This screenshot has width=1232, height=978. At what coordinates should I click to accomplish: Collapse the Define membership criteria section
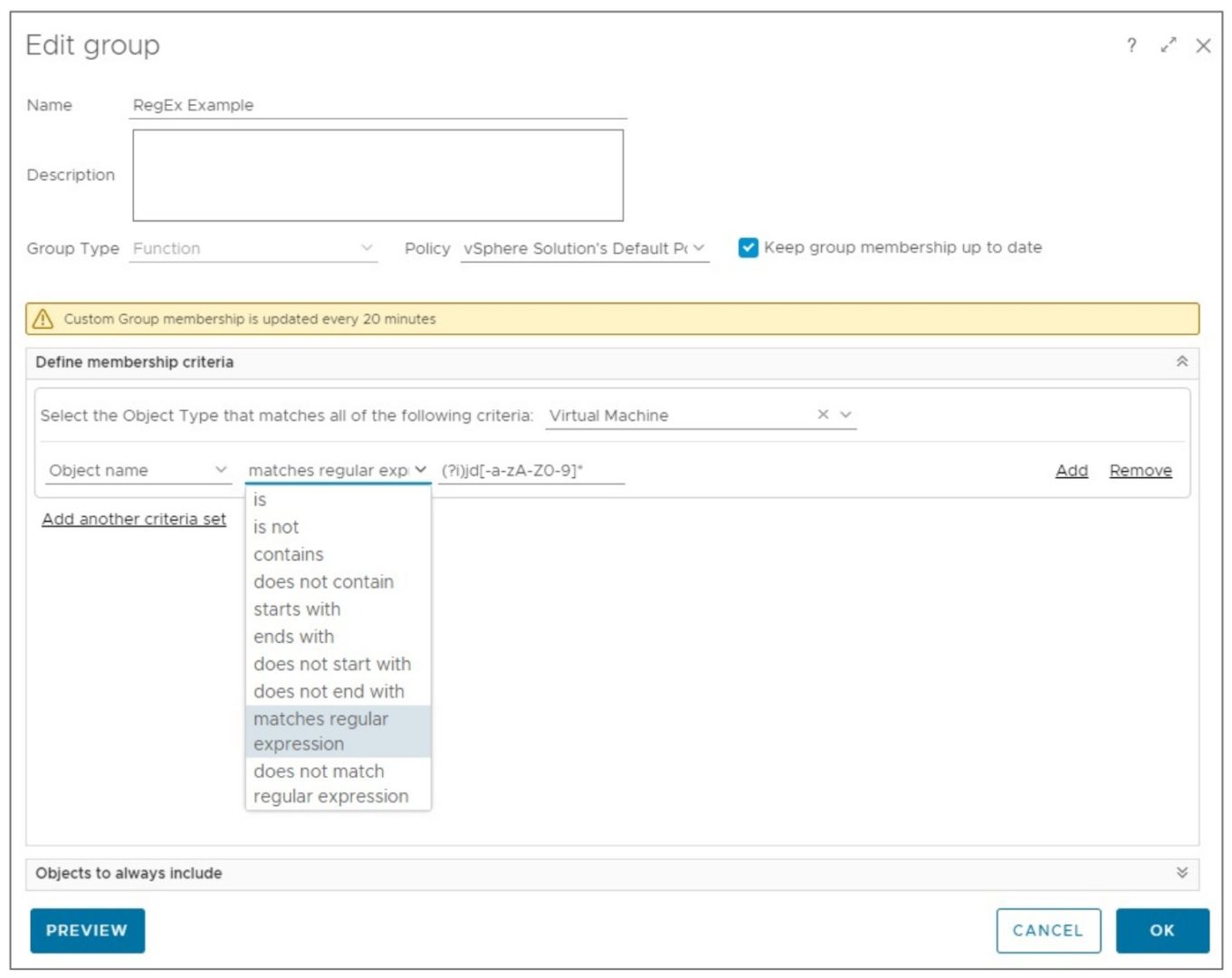[x=1181, y=361]
